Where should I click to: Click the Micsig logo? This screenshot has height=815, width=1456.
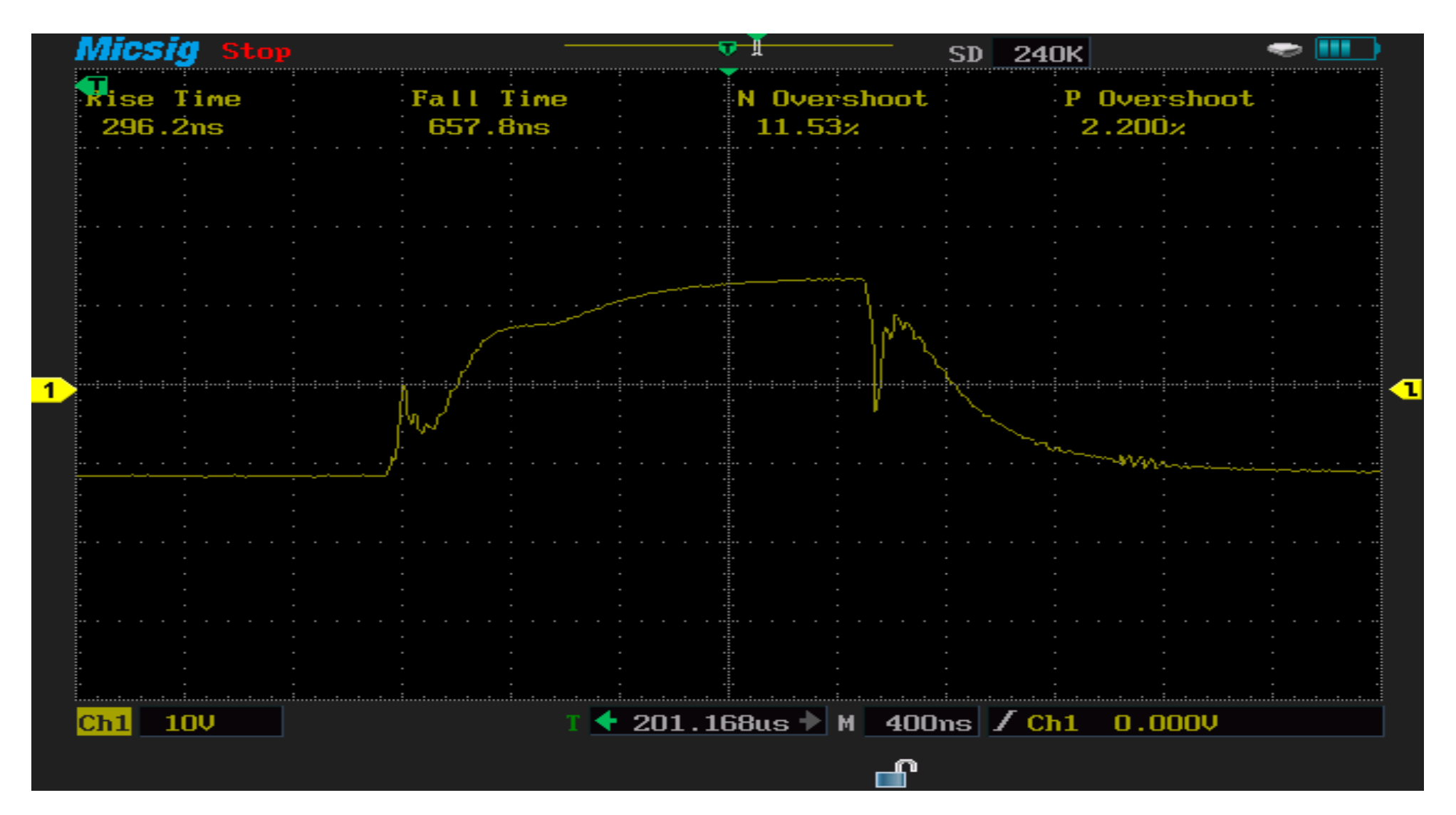point(137,50)
